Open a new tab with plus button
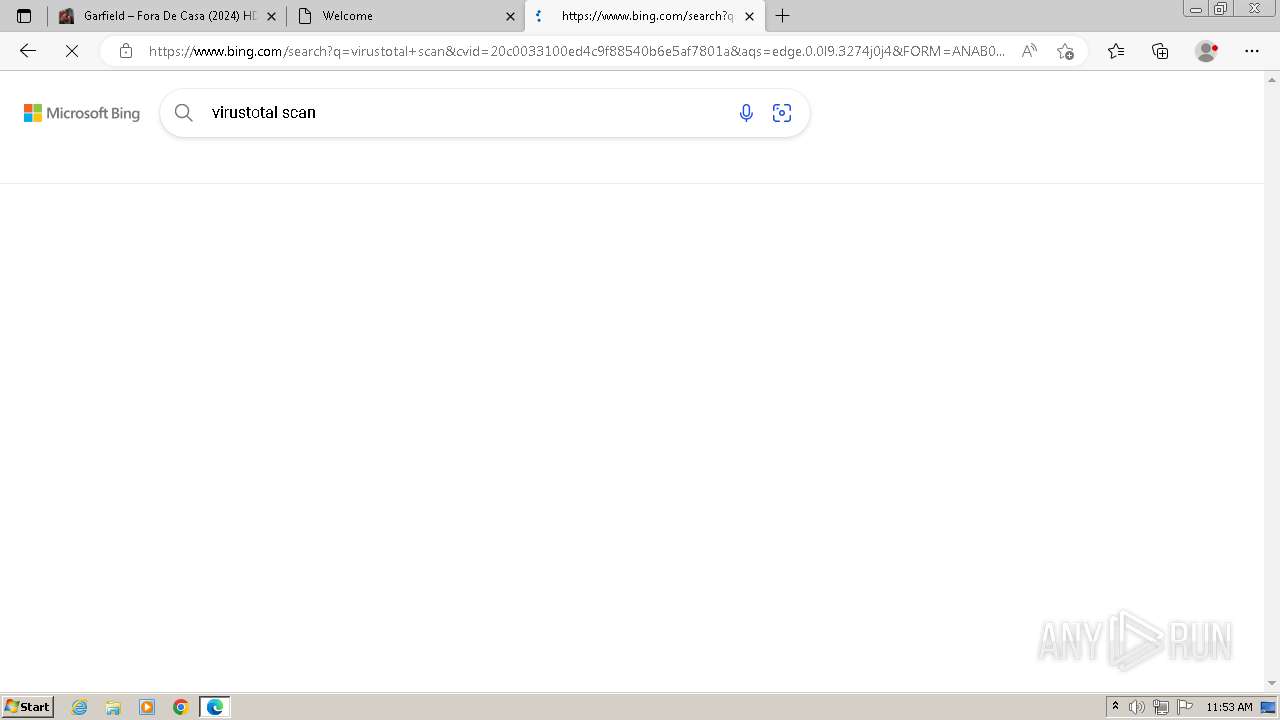 tap(782, 16)
